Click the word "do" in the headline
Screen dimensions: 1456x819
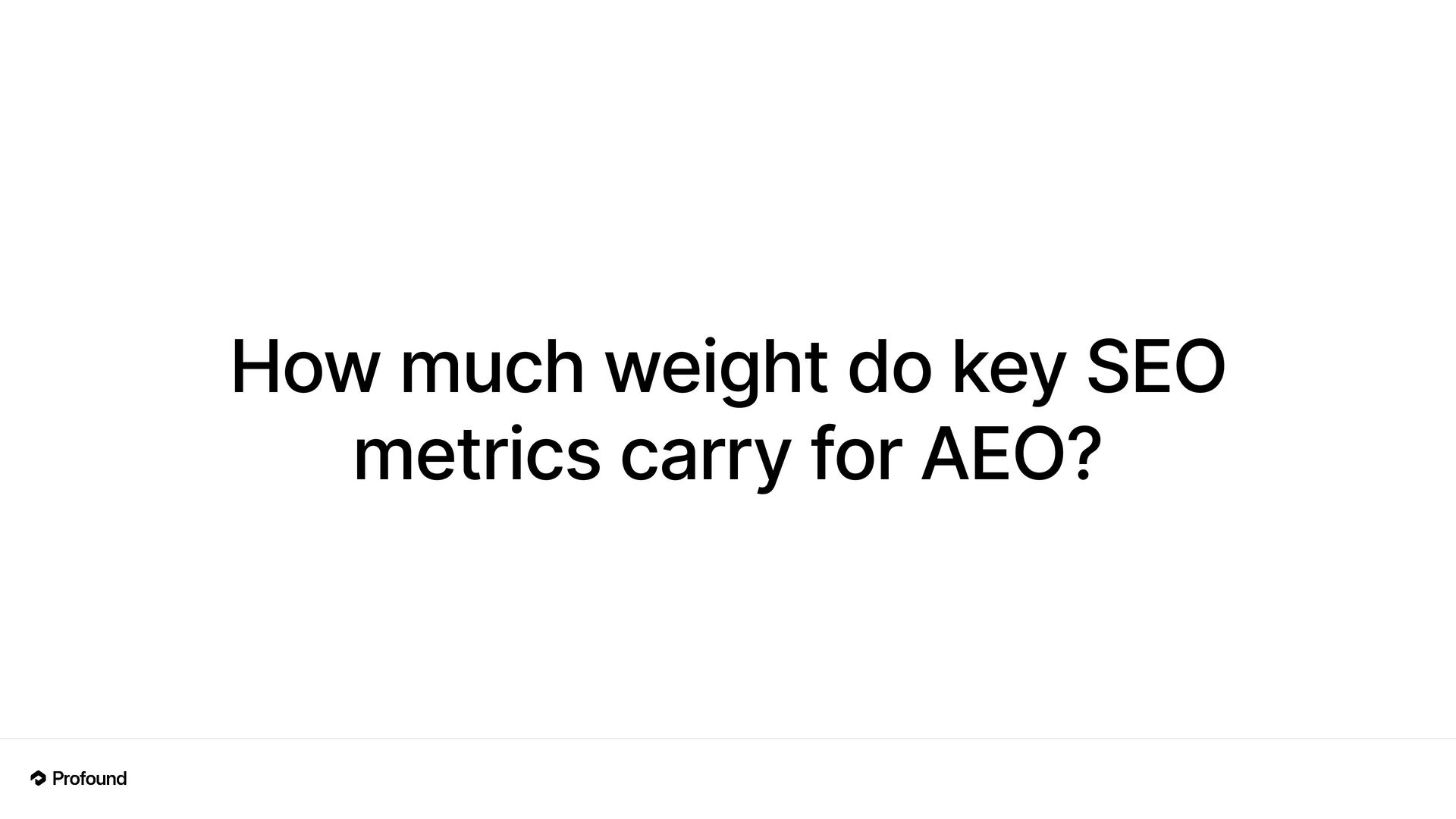889,368
